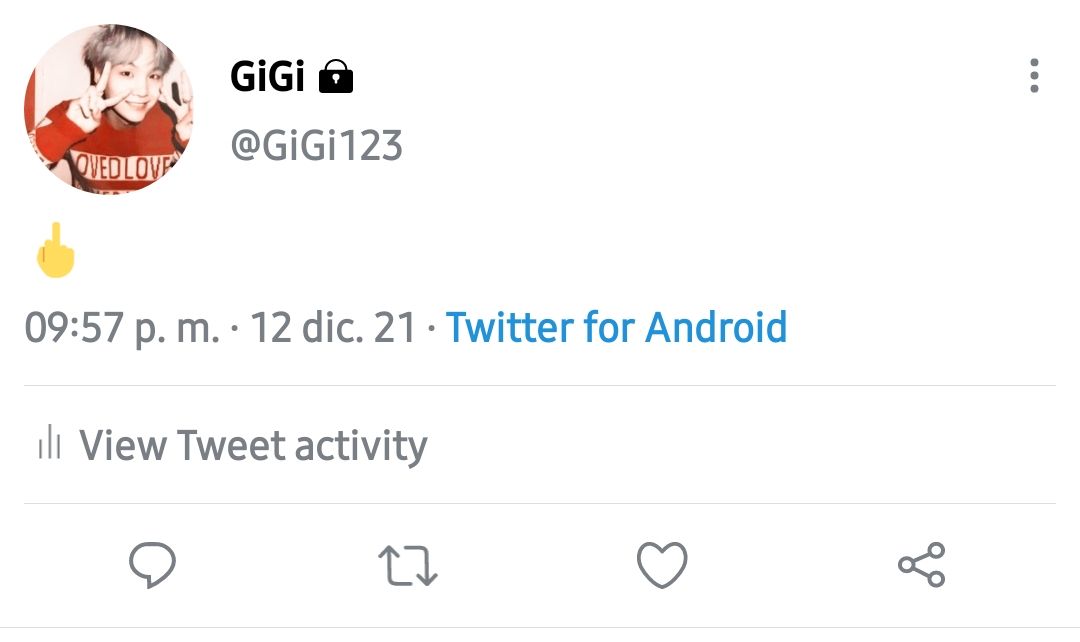This screenshot has height=642, width=1080.
Task: Click the date 12 dic. 21
Action: (x=333, y=327)
